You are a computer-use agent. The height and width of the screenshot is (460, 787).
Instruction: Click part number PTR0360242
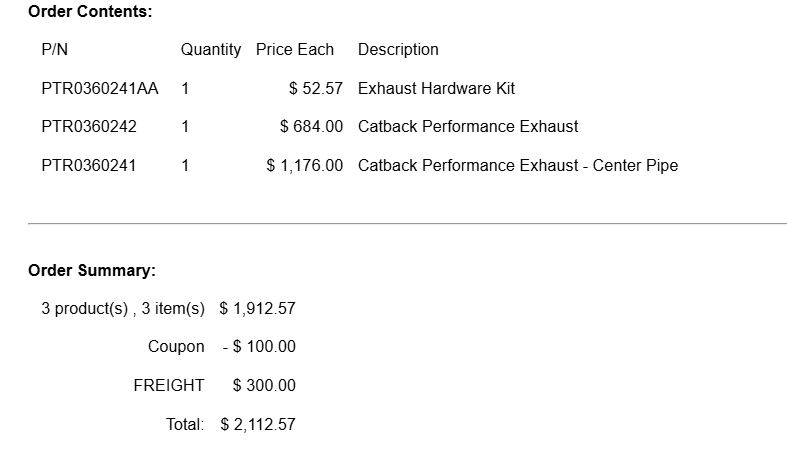click(89, 127)
